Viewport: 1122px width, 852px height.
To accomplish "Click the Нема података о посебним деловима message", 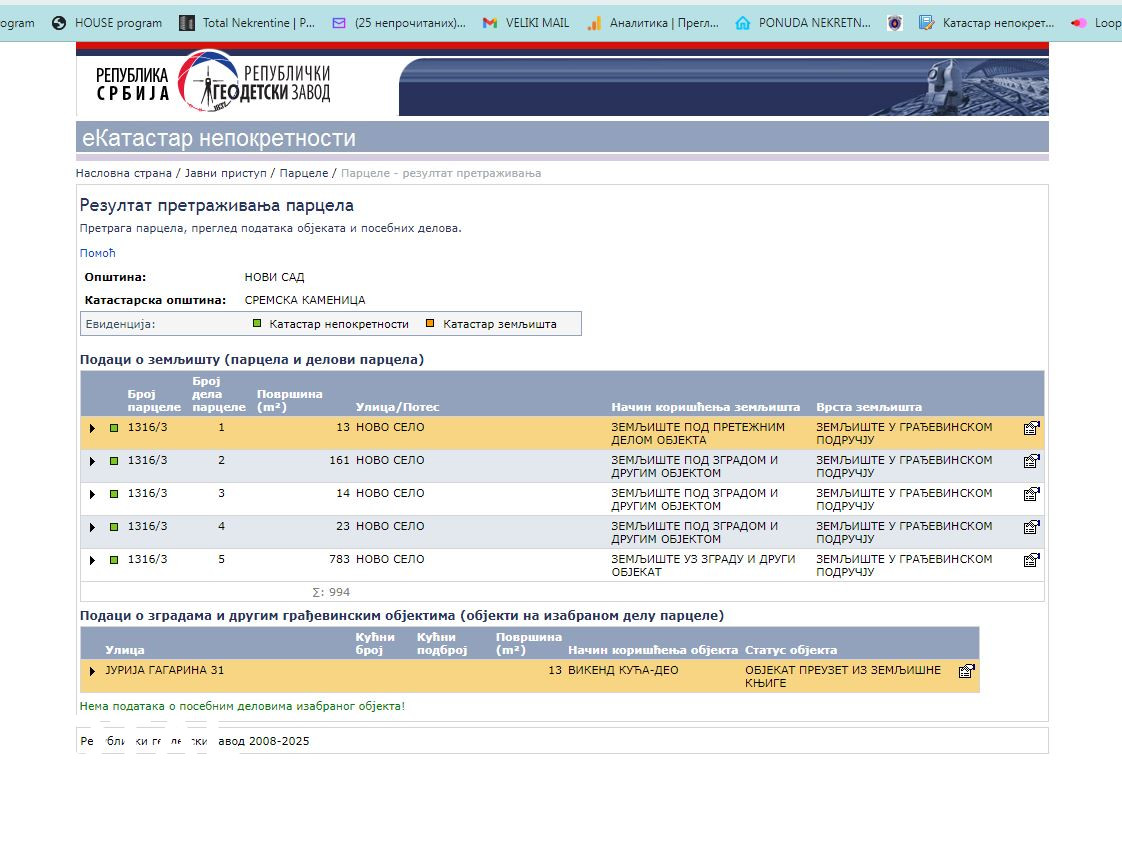I will tap(242, 706).
